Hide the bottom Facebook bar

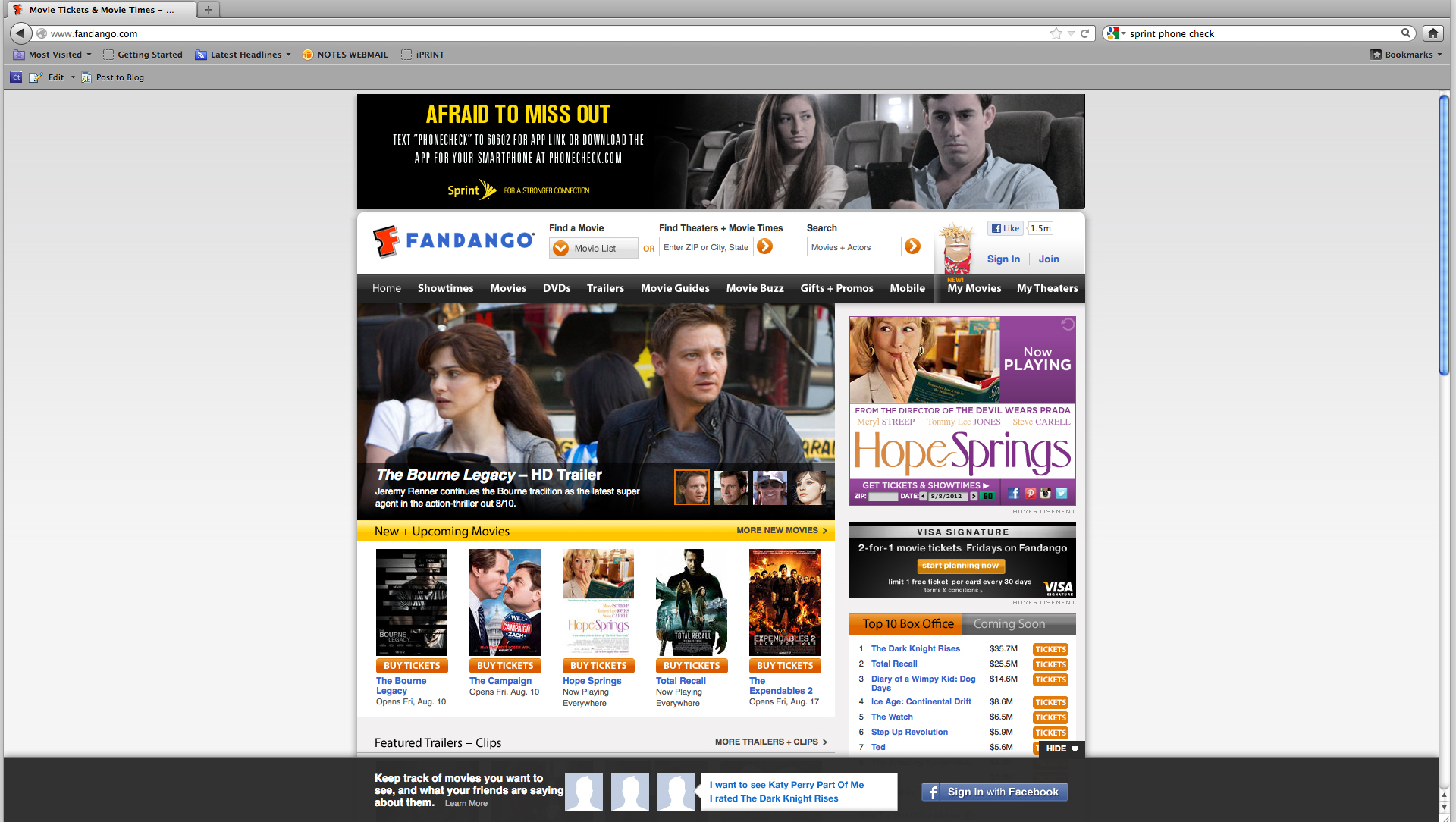coord(1062,748)
